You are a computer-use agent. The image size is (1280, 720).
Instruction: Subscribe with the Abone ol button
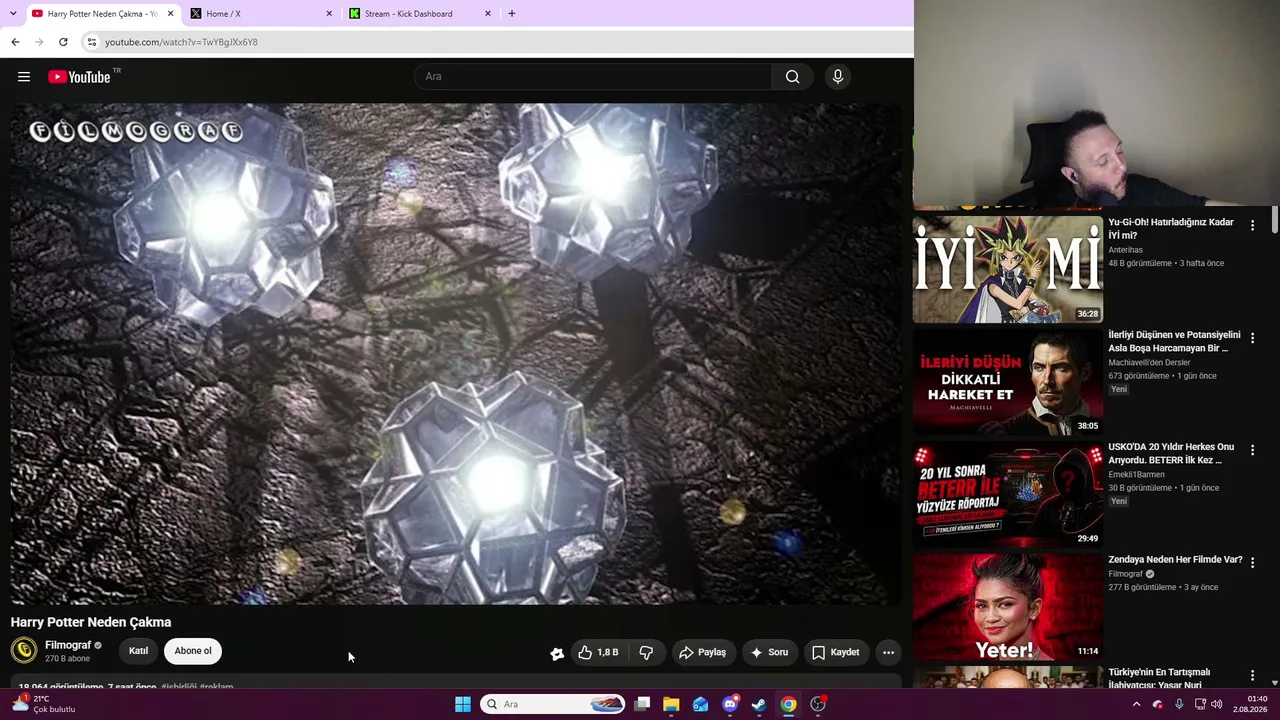pyautogui.click(x=193, y=651)
